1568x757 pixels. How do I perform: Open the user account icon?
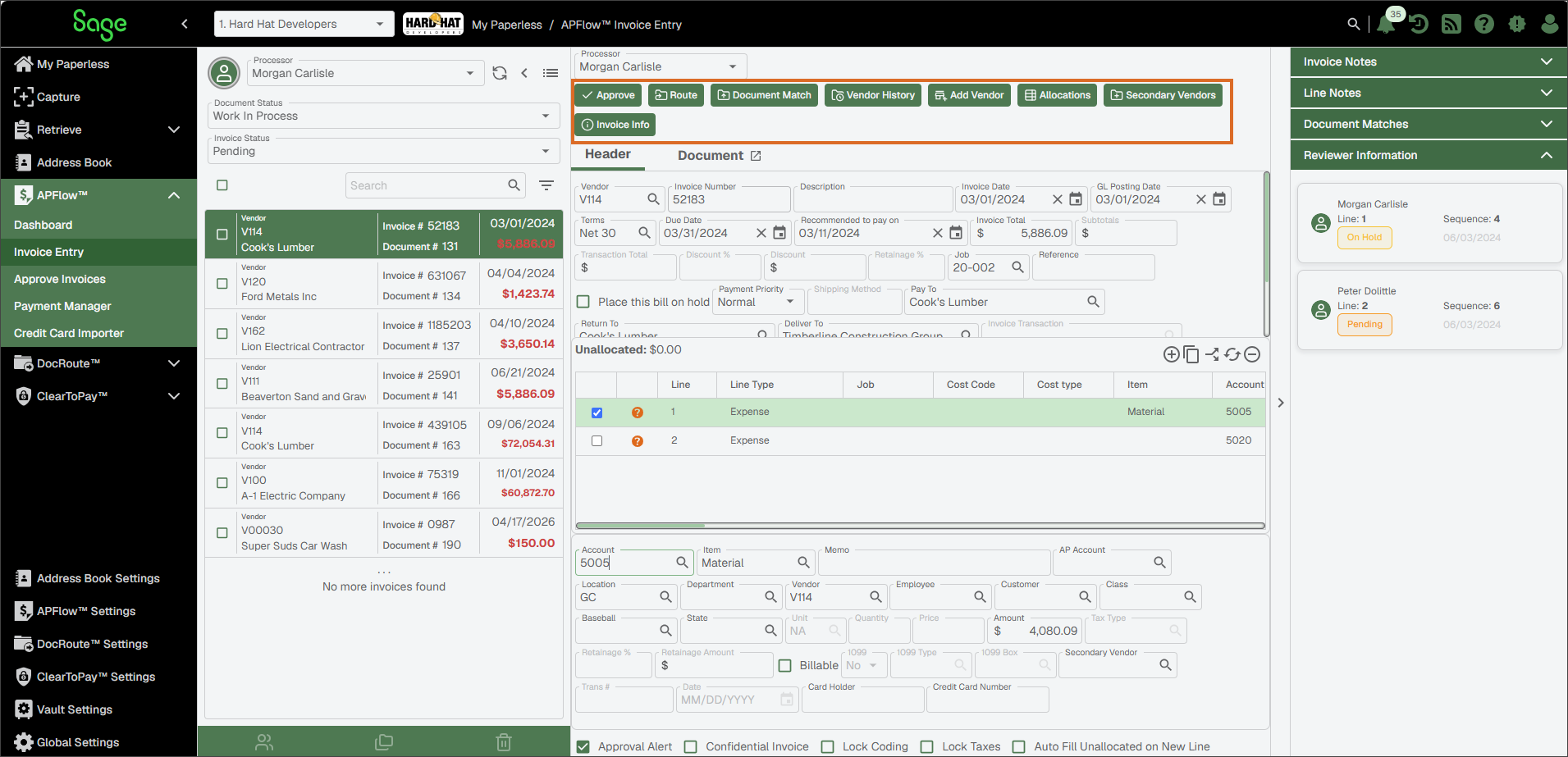1550,24
